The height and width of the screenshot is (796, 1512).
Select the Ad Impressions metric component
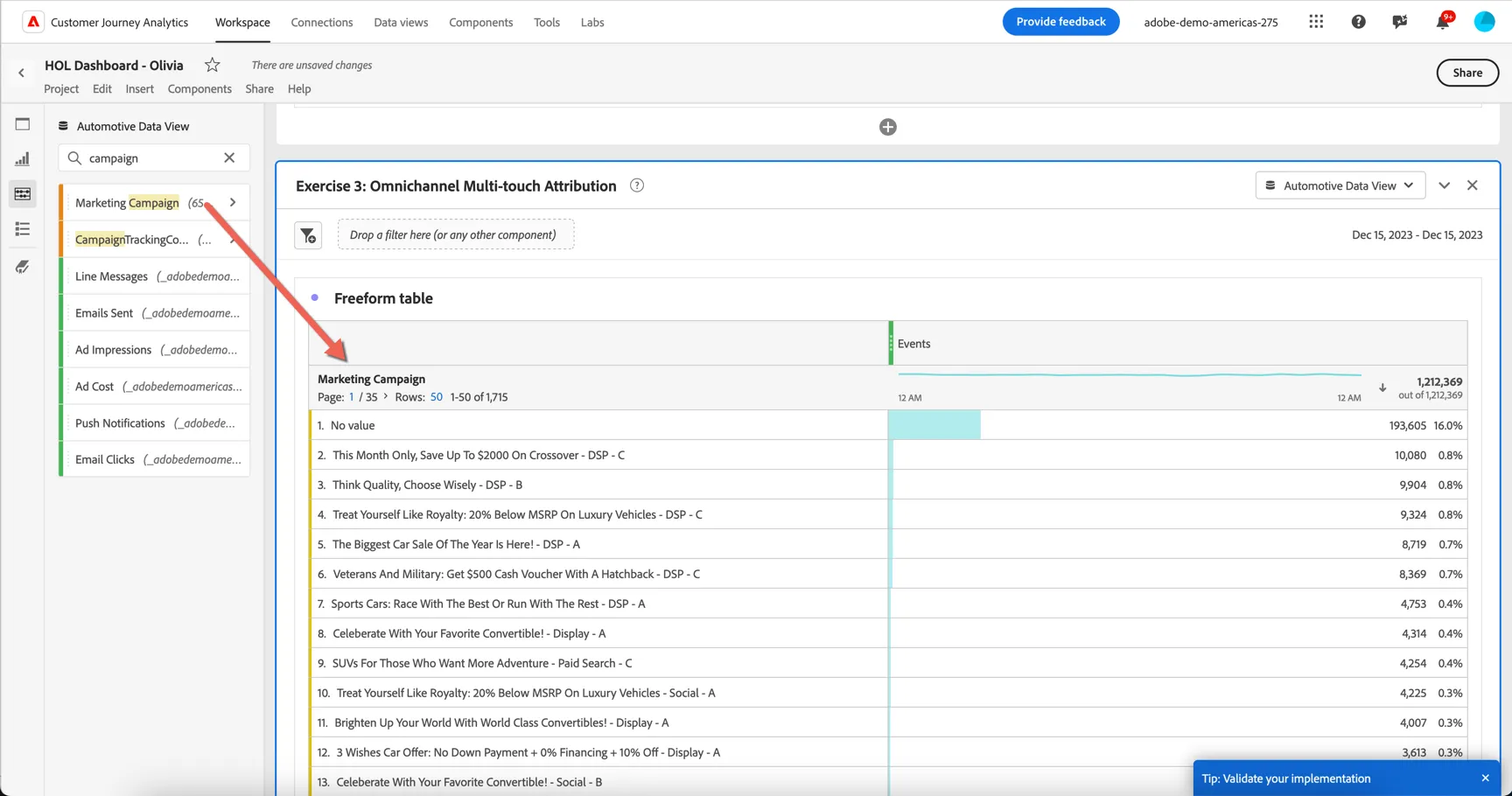click(155, 350)
